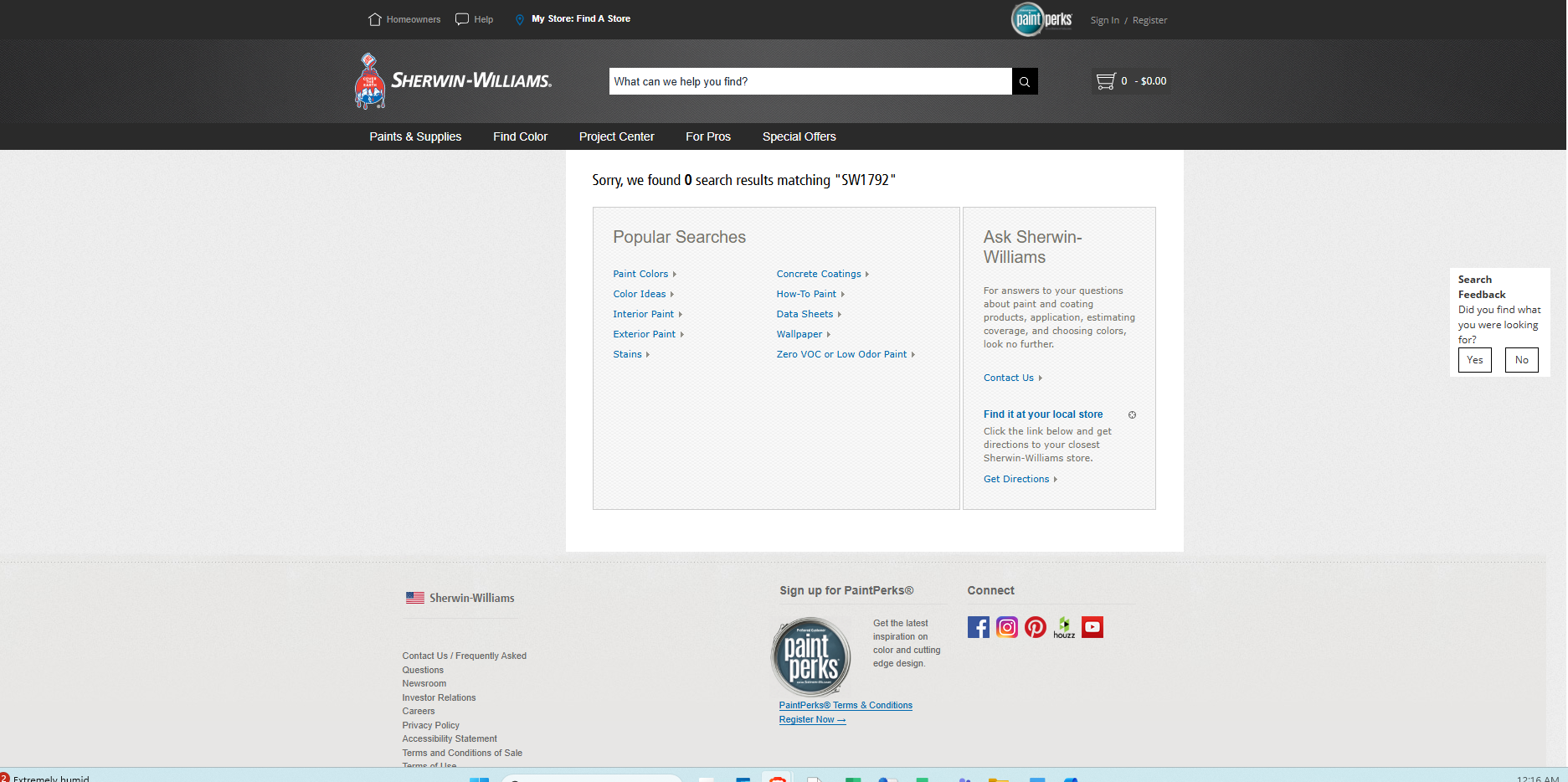The height and width of the screenshot is (782, 1568).
Task: Focus the 'What can we help you find?' field
Action: (810, 81)
